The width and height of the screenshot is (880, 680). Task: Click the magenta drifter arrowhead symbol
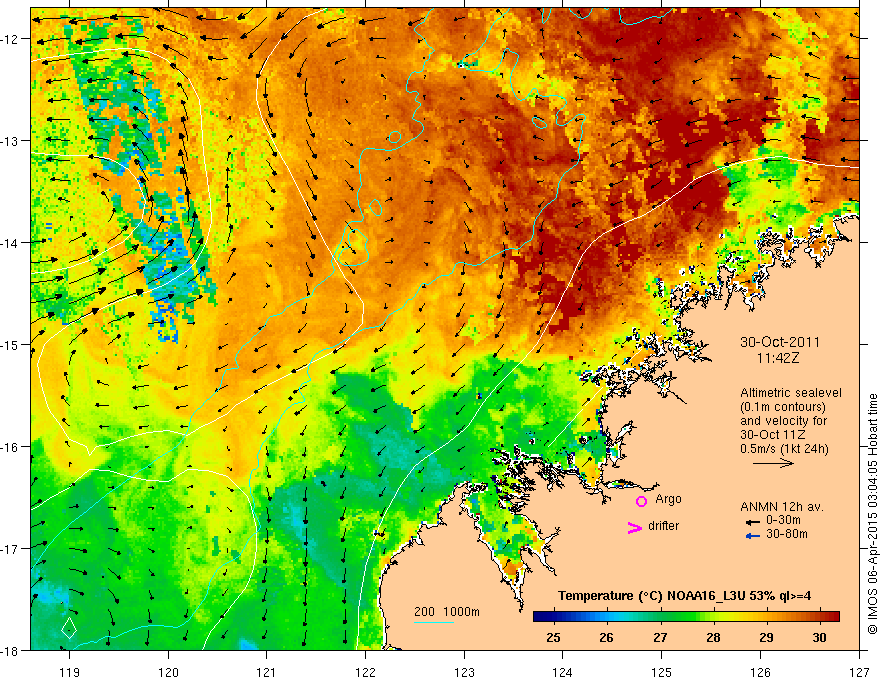tap(634, 527)
